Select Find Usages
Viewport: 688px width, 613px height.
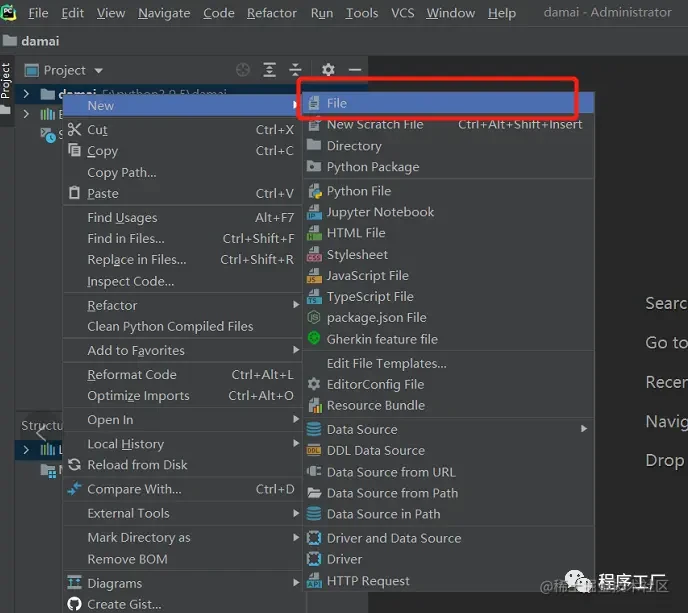(183, 217)
